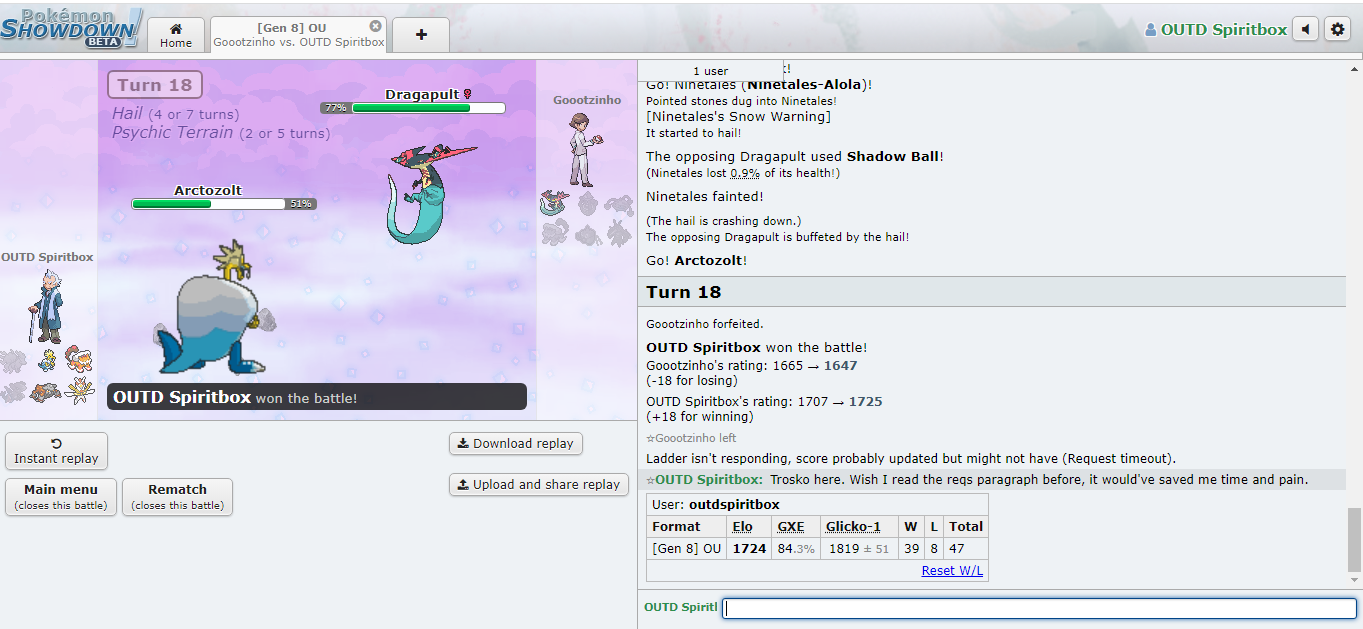Open options with the gear icon
Viewport: 1363px width, 629px height.
point(1337,29)
